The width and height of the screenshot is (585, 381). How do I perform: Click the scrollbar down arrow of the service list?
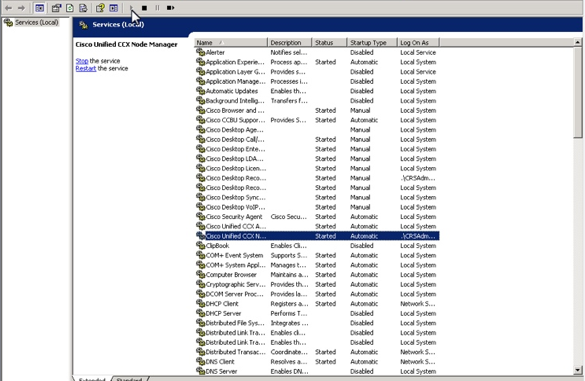click(x=578, y=370)
